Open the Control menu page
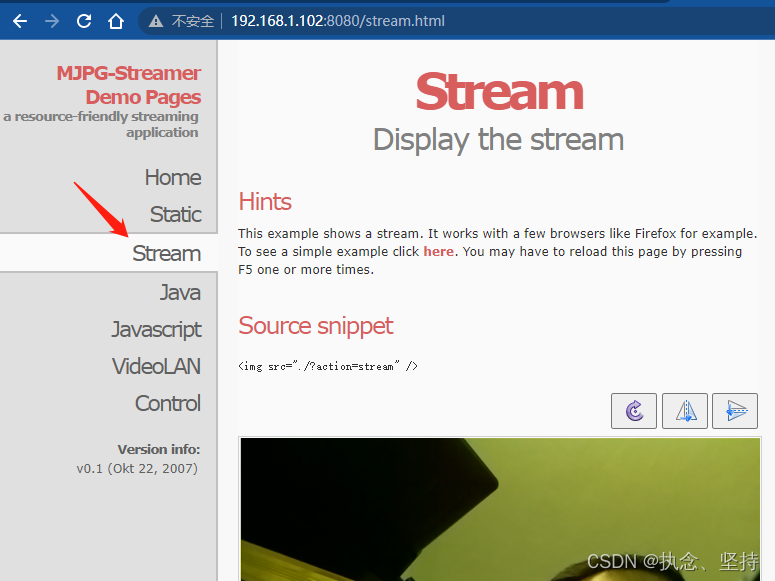Image resolution: width=775 pixels, height=581 pixels. (x=168, y=403)
